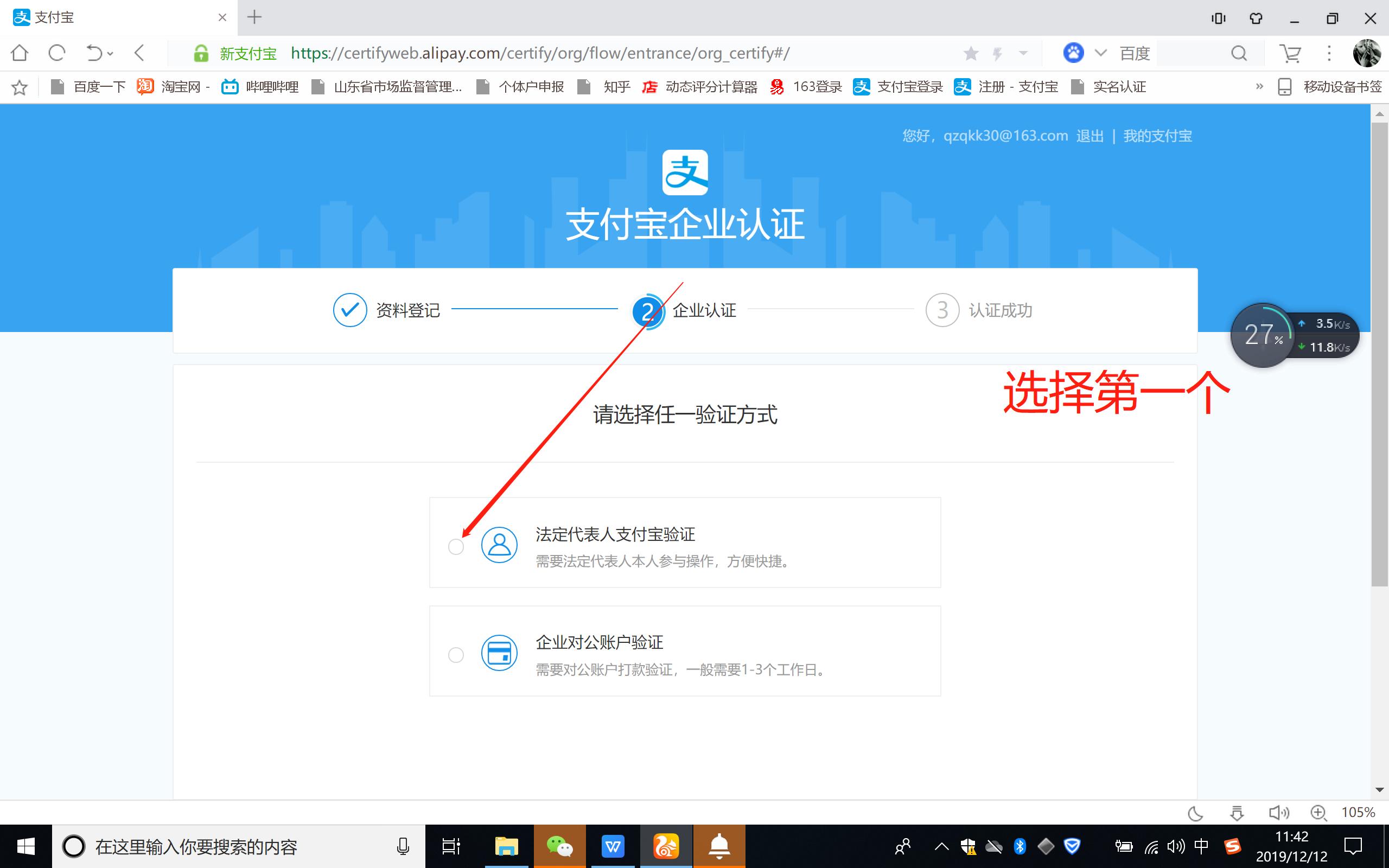This screenshot has height=868, width=1389.
Task: Open a new tab with plus button
Action: (254, 17)
